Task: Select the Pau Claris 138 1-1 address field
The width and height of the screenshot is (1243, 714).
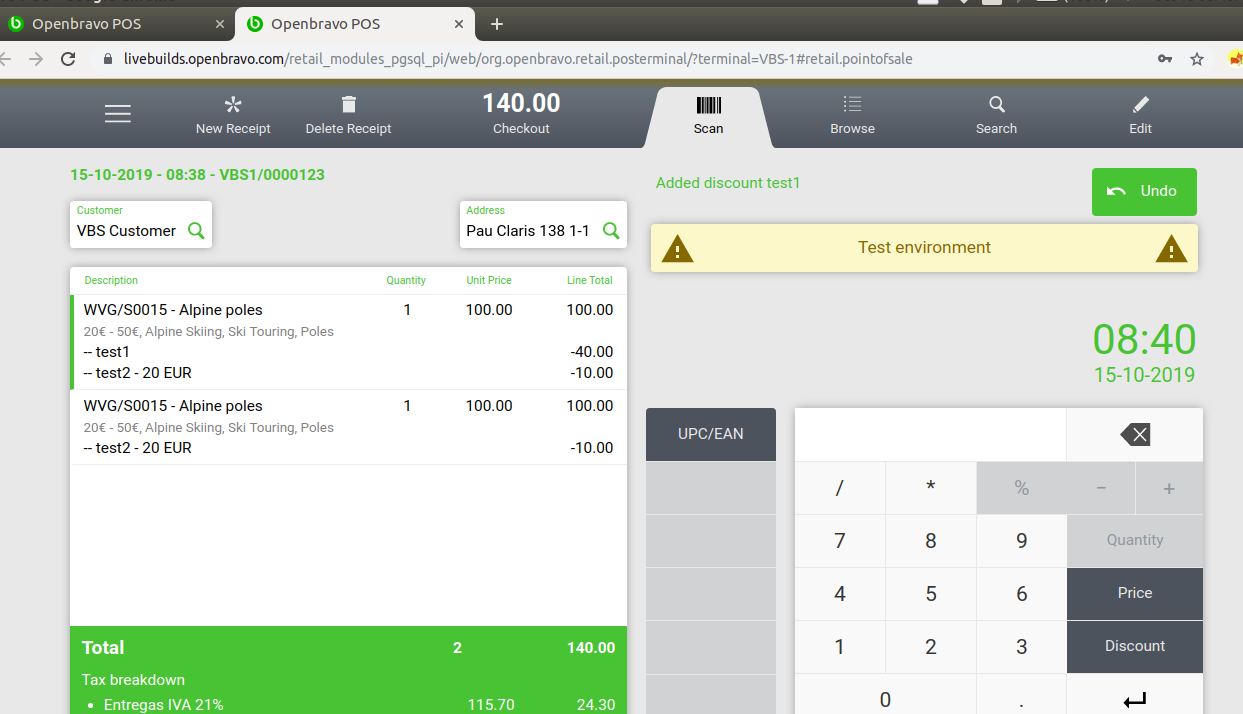Action: click(543, 224)
